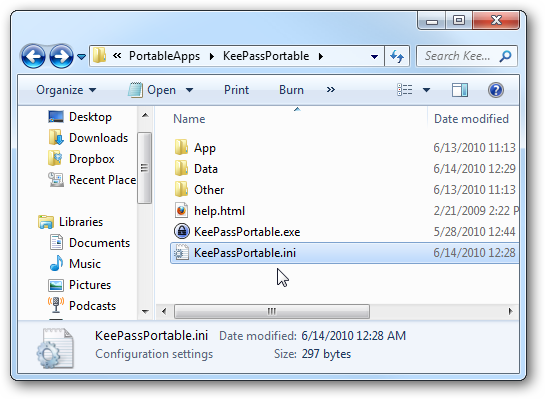Screen dimensions: 545x399
Task: Click navigation pane scroll down arrow
Action: tap(145, 311)
